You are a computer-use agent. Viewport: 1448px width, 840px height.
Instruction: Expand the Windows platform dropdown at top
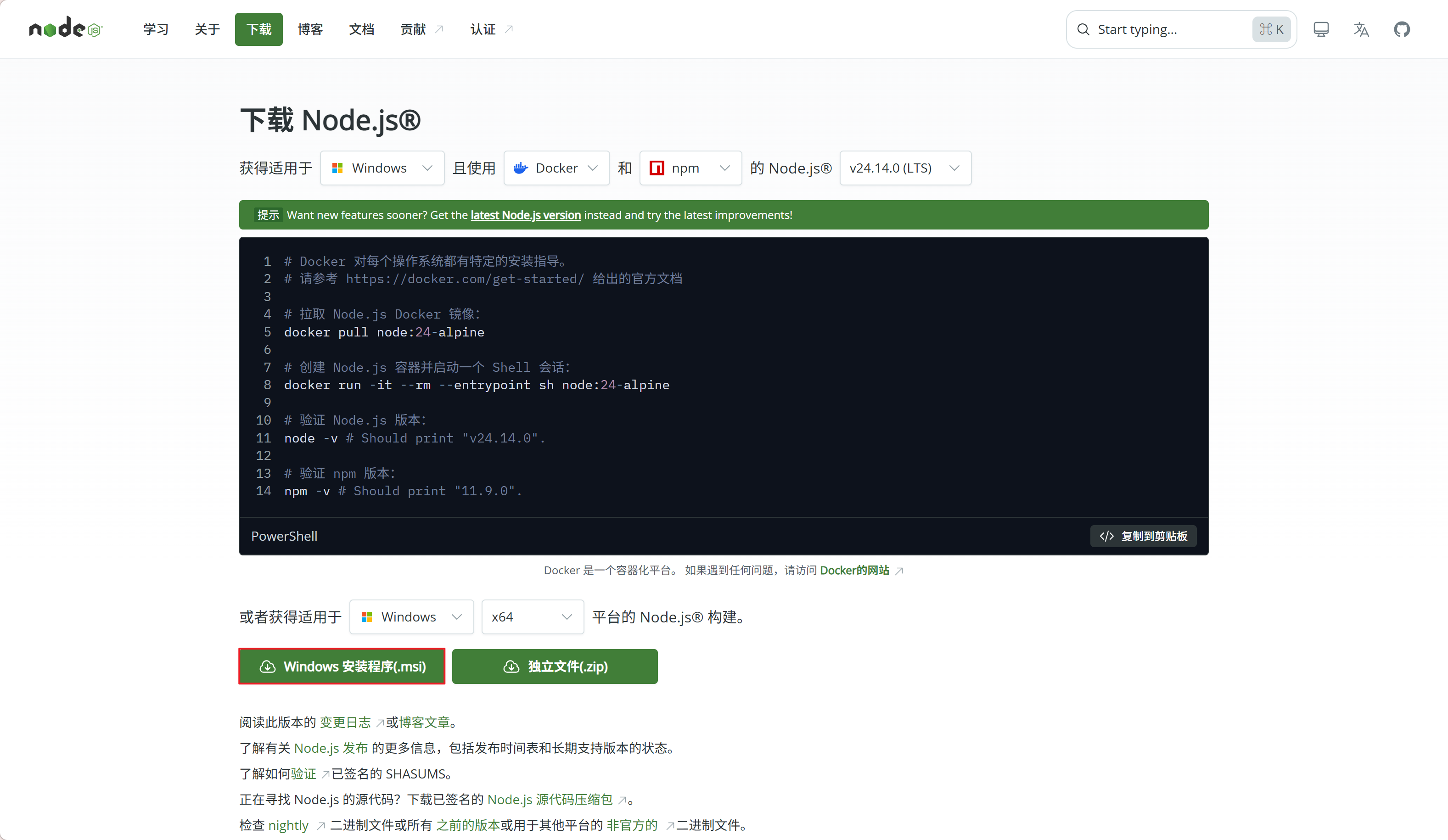(x=382, y=168)
